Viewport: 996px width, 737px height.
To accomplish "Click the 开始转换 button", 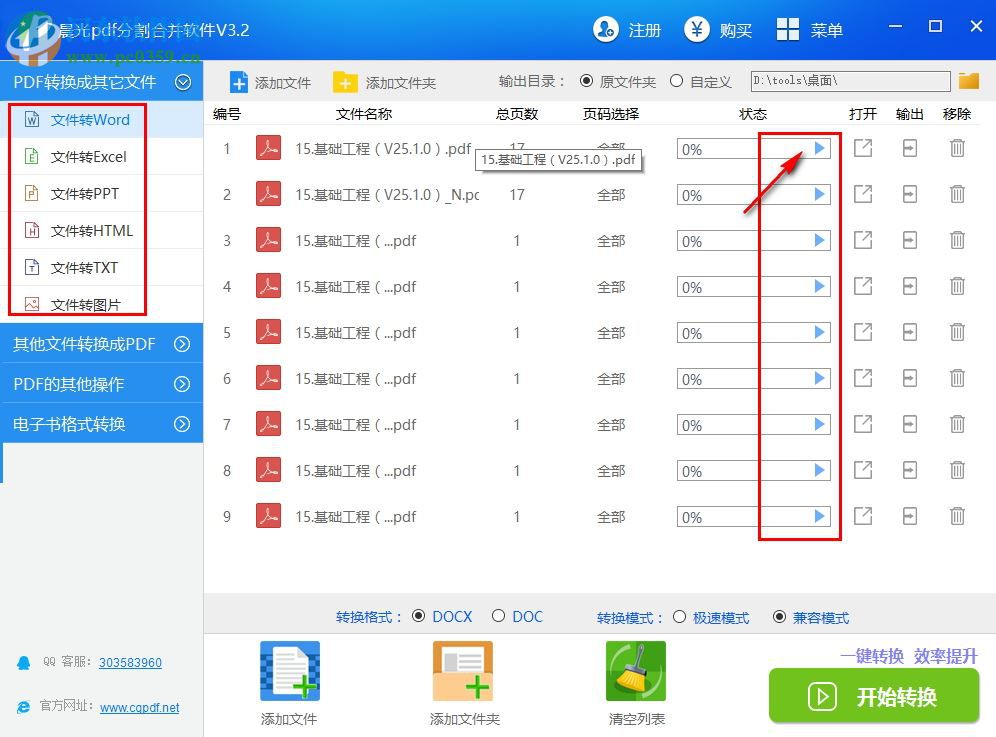I will 874,696.
